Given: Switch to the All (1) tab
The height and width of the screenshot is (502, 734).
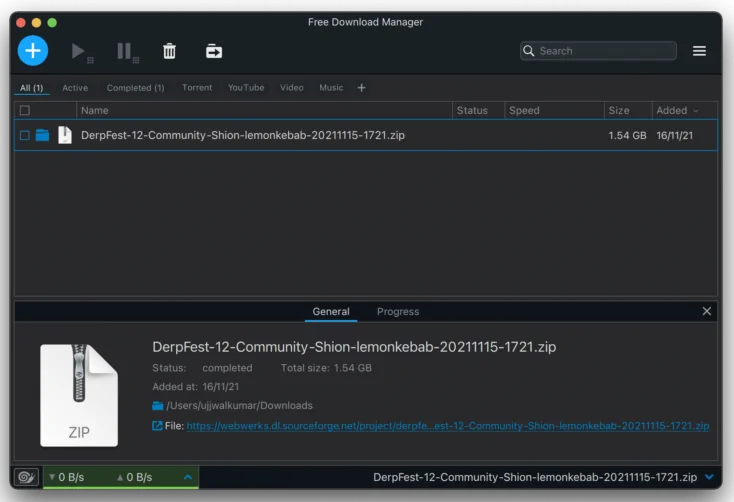Looking at the screenshot, I should point(31,88).
